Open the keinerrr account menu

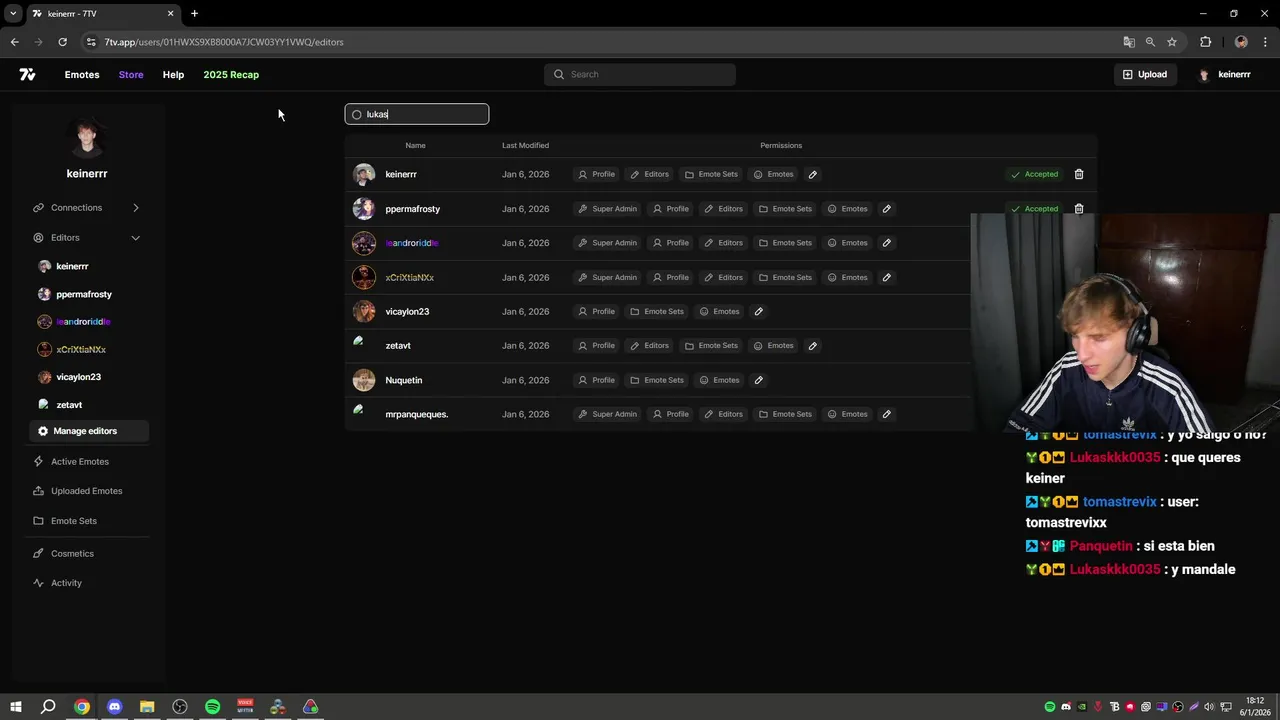click(1225, 74)
